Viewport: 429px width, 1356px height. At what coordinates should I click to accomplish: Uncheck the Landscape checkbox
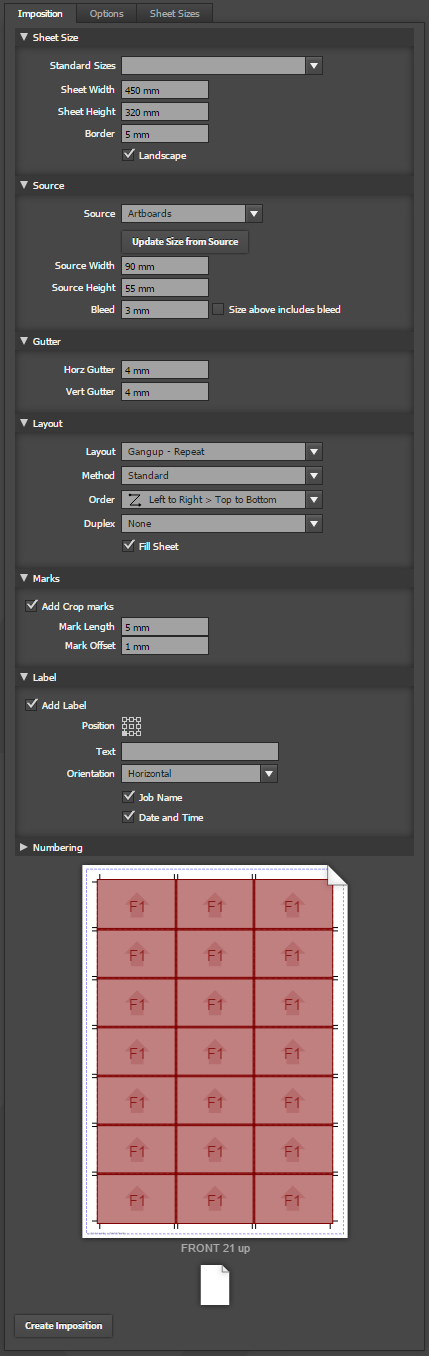[x=128, y=155]
